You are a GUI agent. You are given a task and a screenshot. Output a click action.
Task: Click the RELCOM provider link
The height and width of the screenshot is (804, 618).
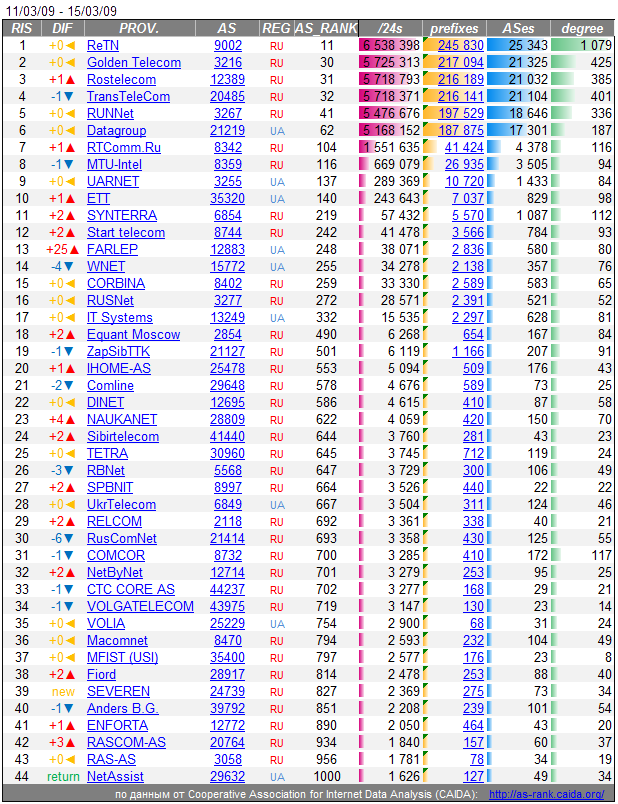(x=114, y=521)
